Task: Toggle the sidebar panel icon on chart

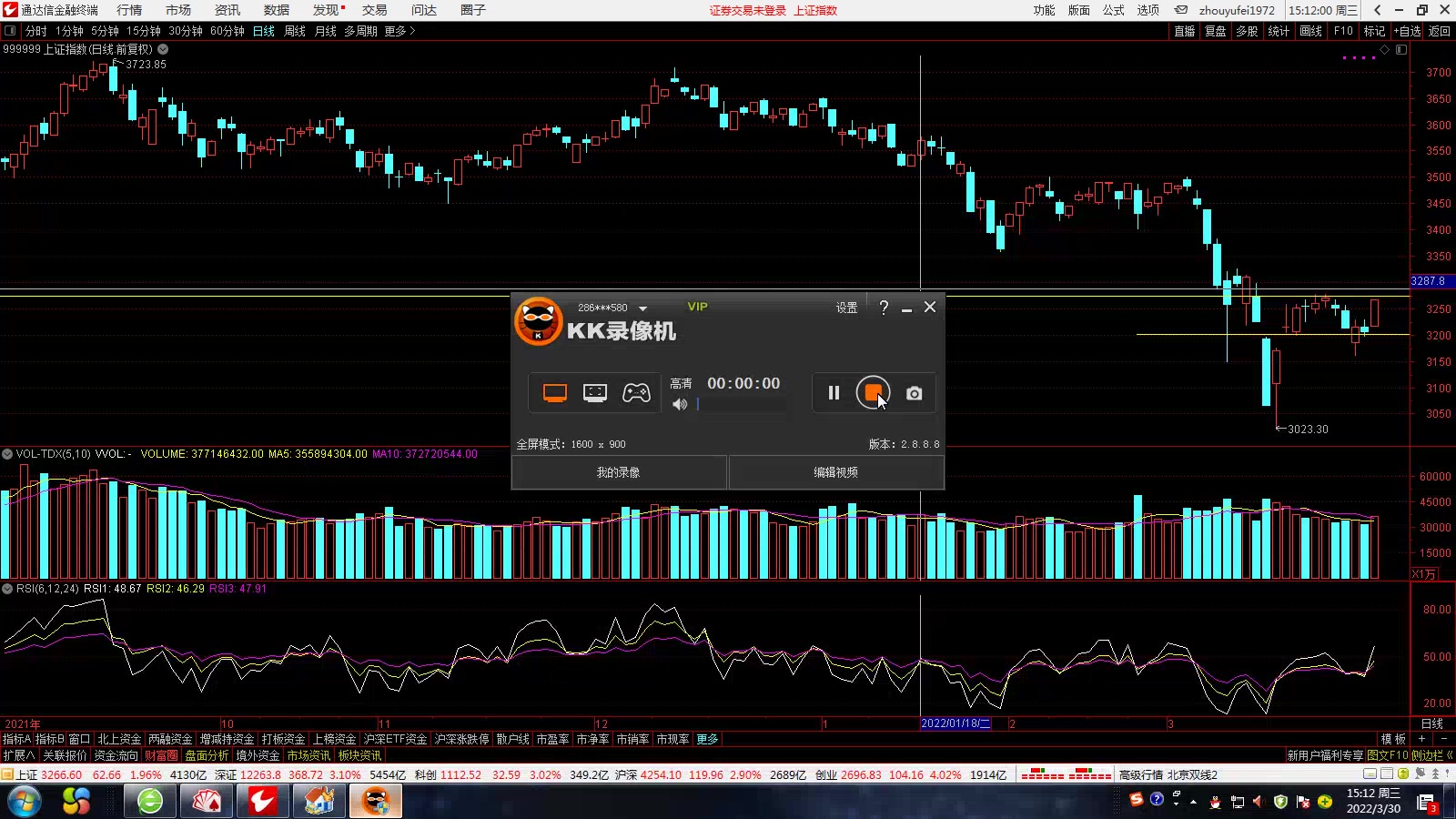Action: (x=1401, y=49)
